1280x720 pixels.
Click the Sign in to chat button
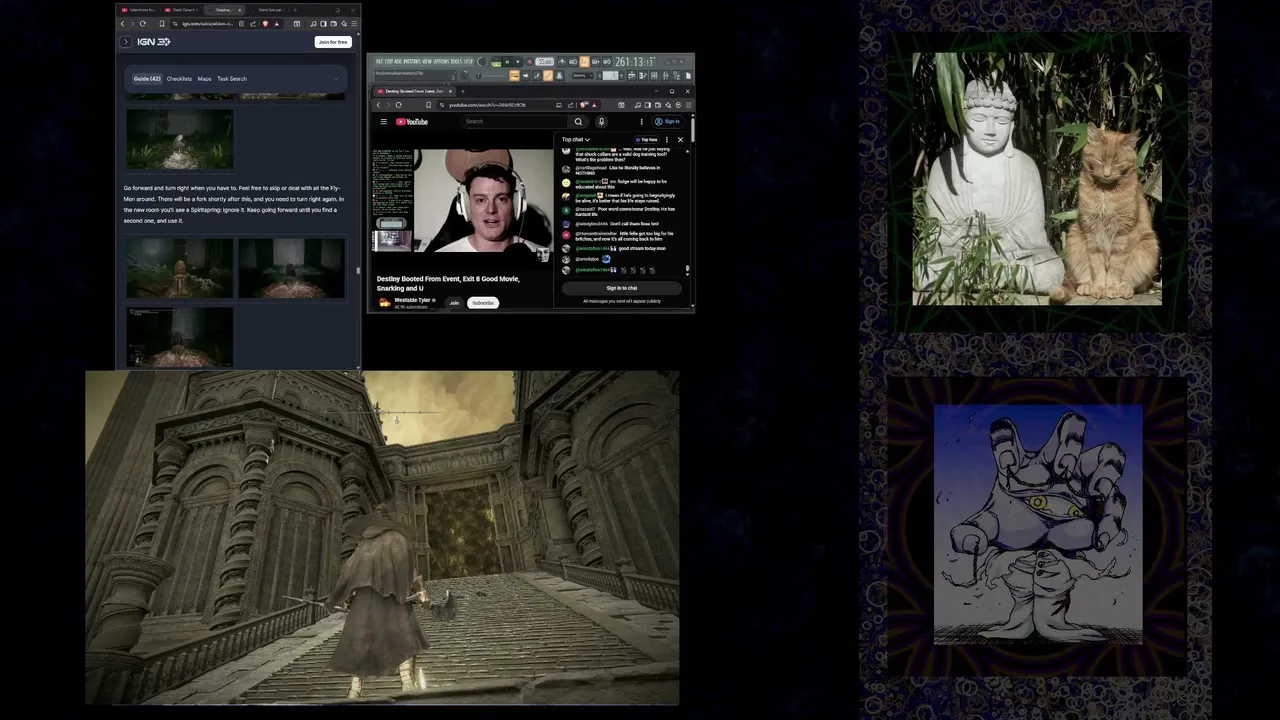pyautogui.click(x=621, y=288)
